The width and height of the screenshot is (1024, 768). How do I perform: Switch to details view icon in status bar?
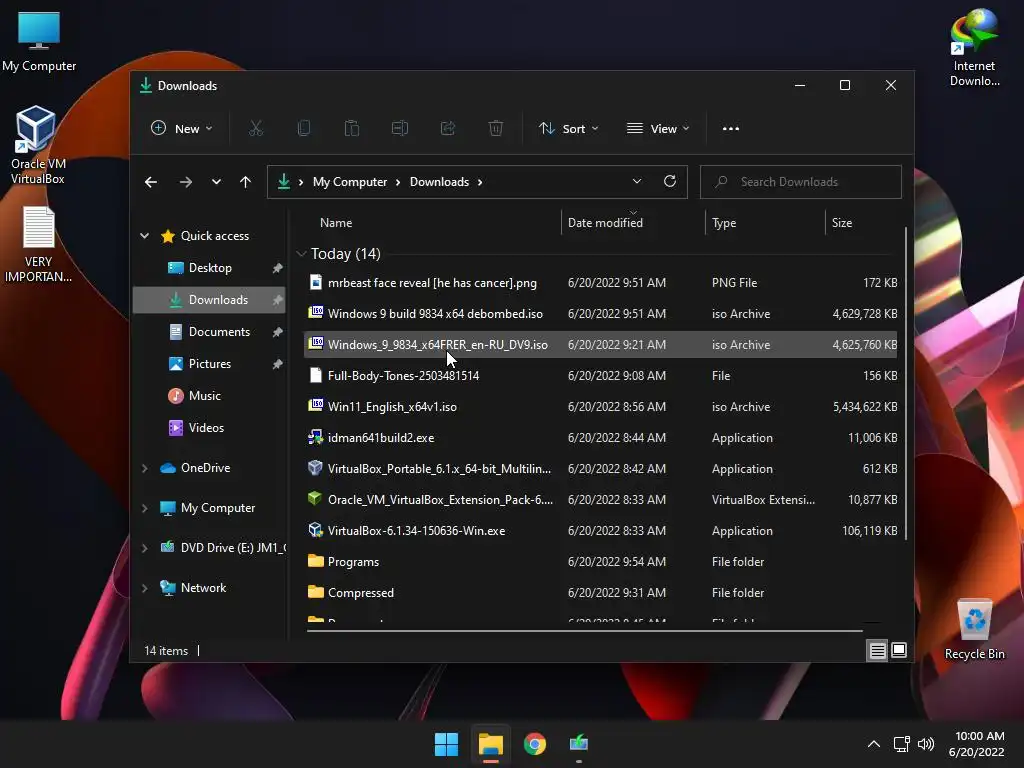[x=878, y=650]
